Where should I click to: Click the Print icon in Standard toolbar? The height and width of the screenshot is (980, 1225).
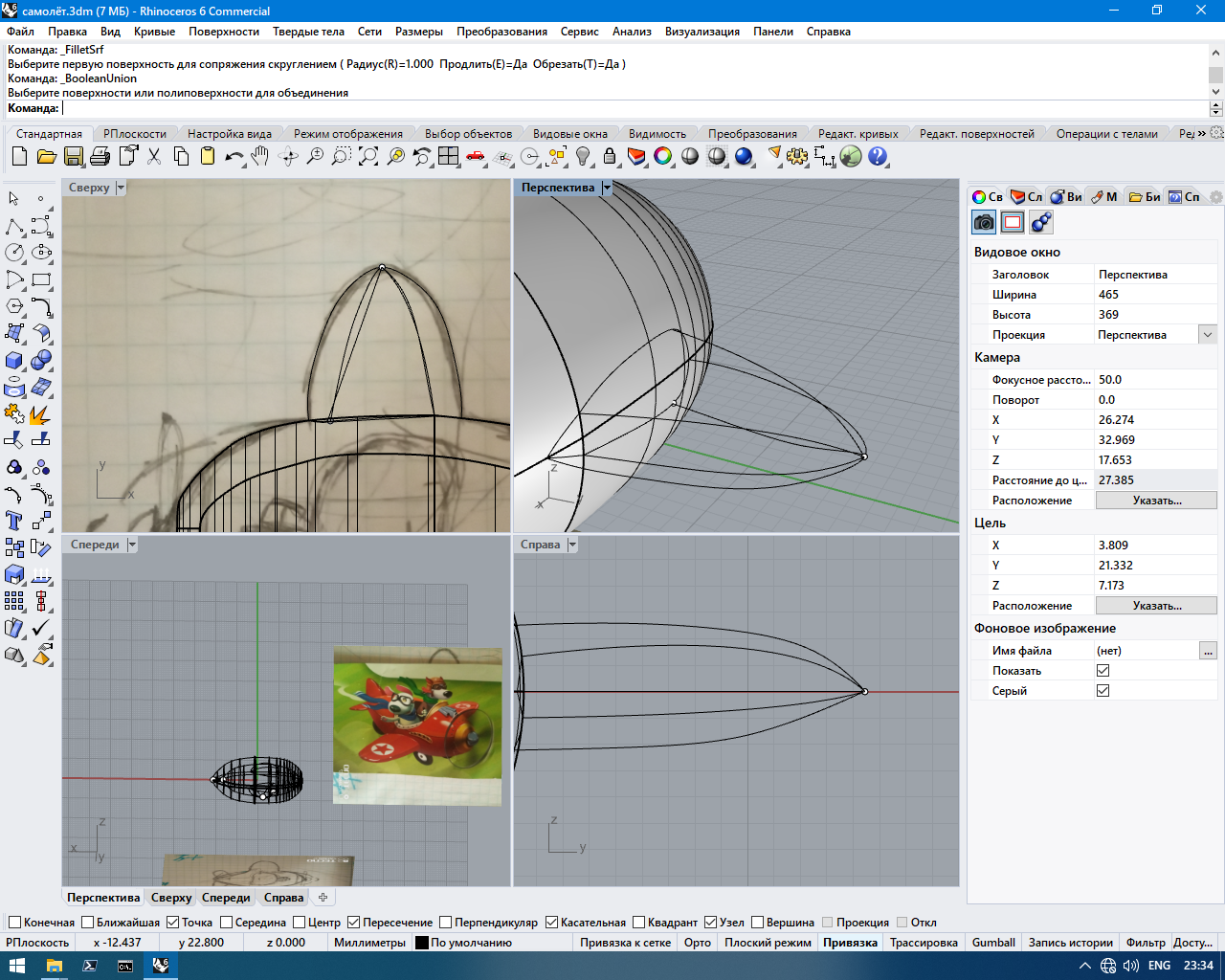pos(100,156)
